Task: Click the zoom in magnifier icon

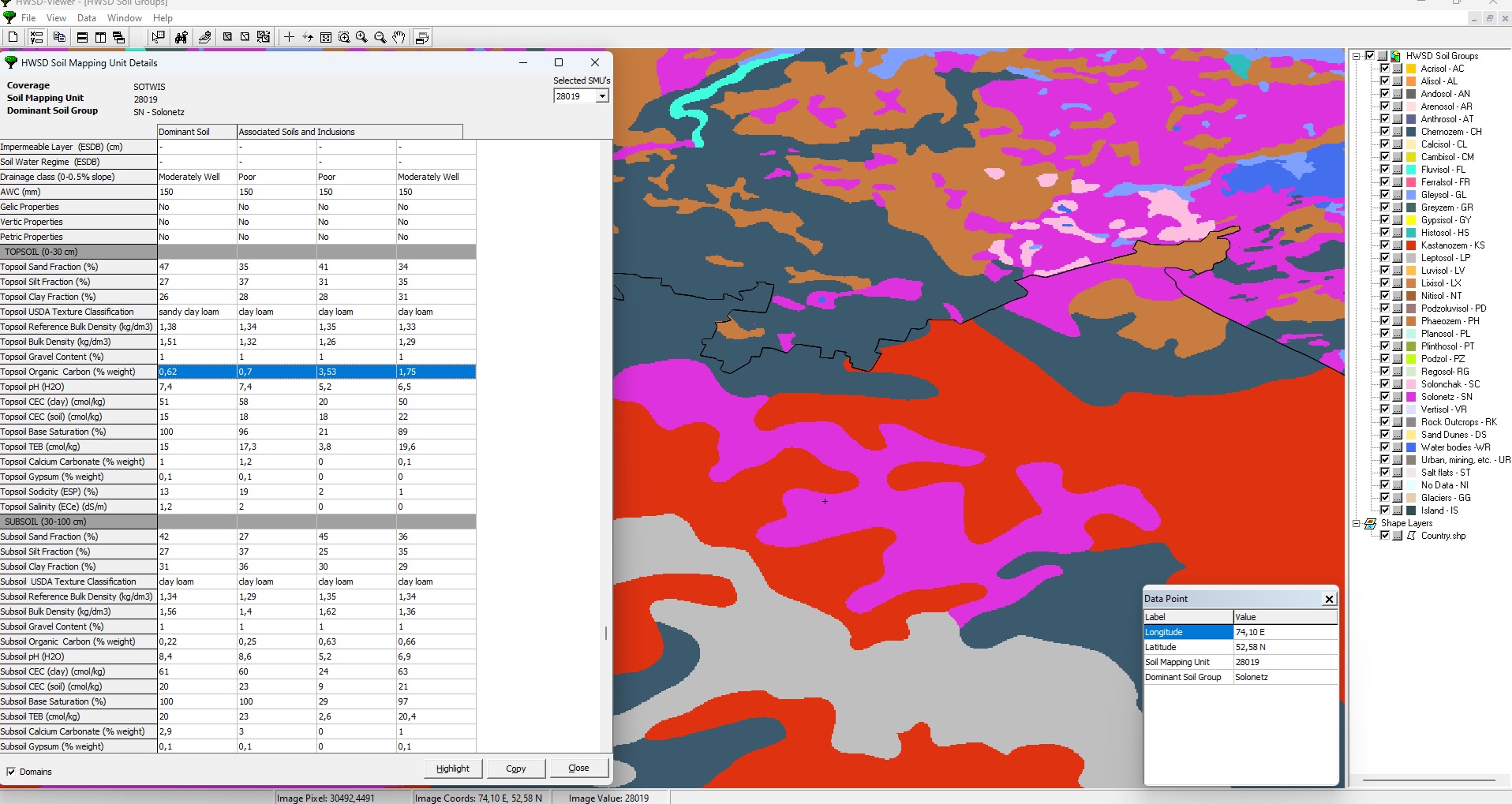Action: 362,37
